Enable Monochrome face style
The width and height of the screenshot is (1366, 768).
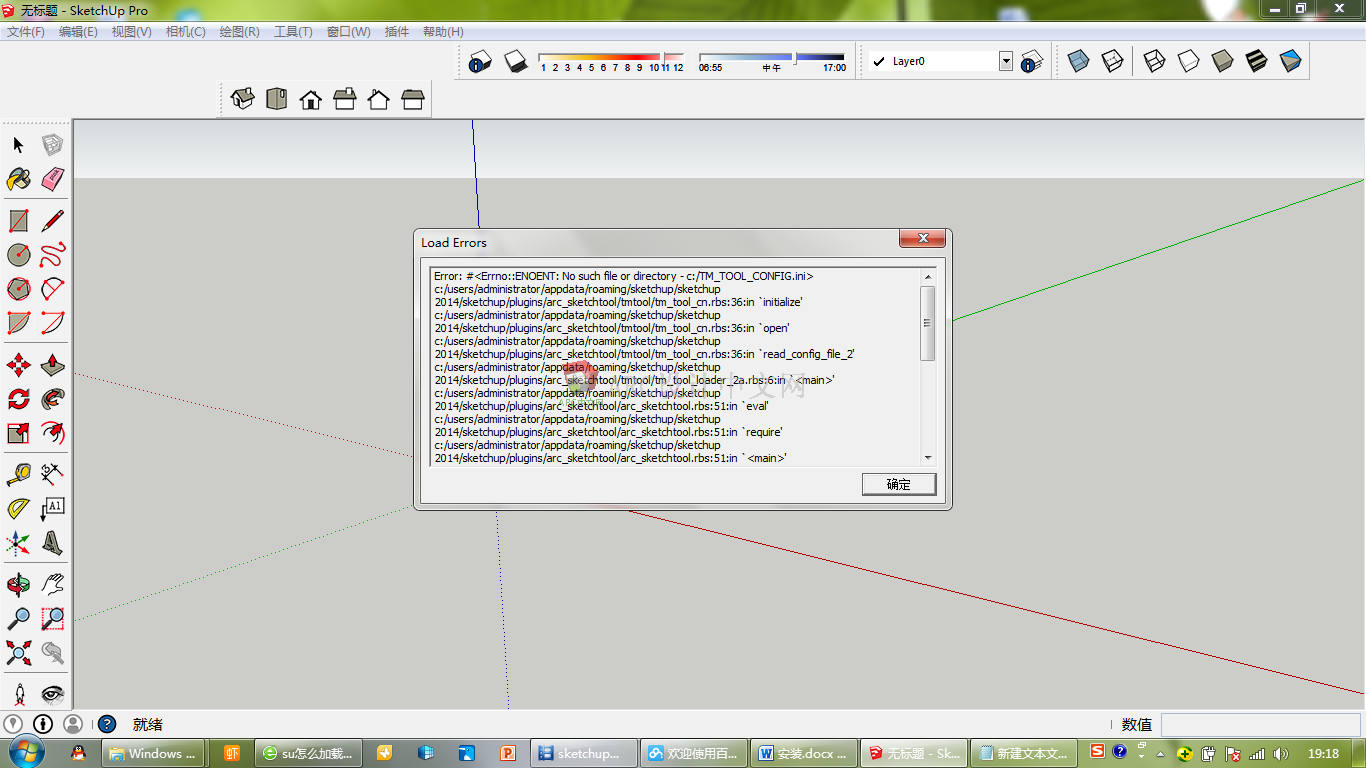pos(1291,61)
